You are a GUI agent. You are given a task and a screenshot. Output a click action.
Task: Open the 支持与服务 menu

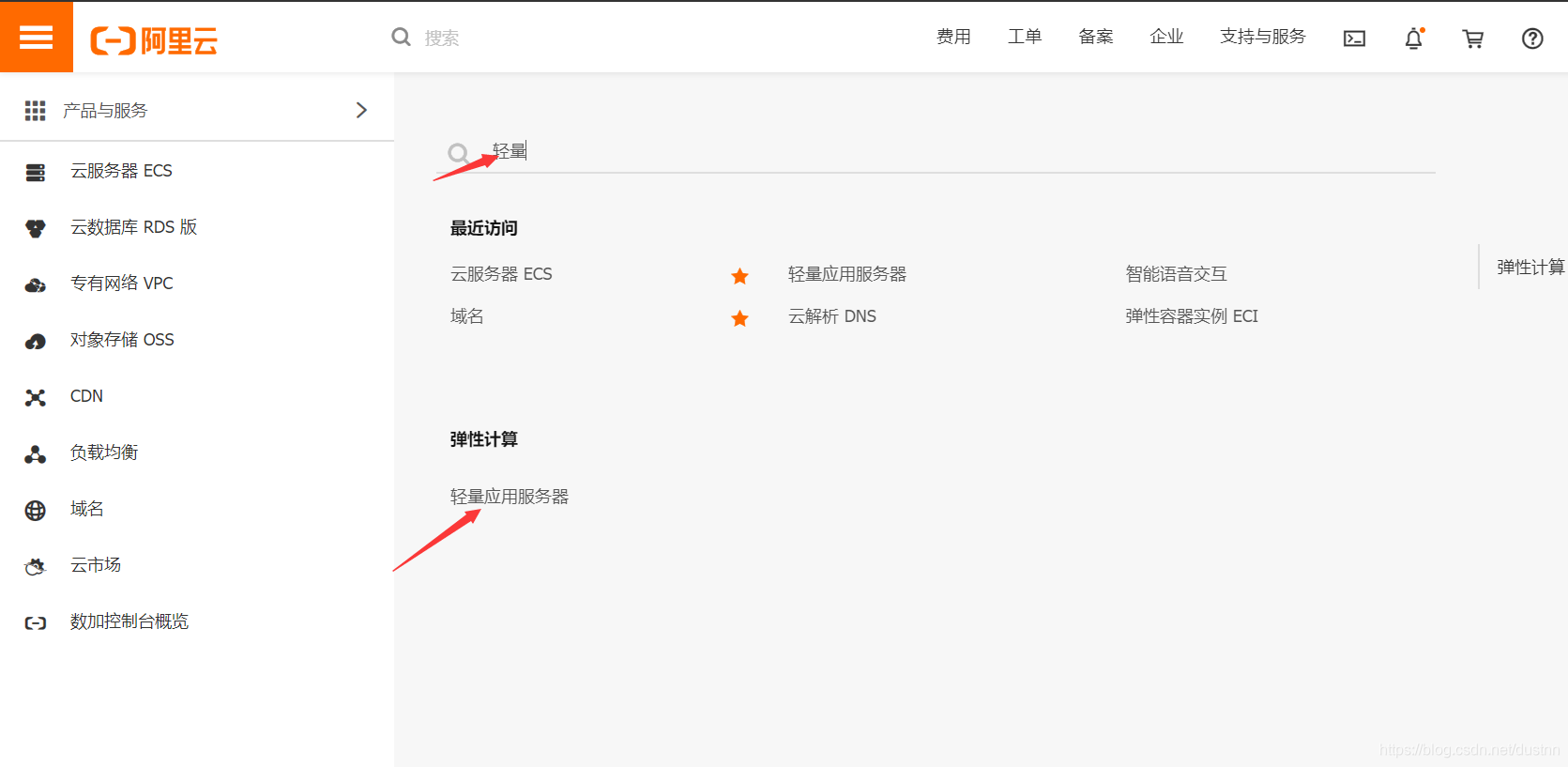point(1262,37)
